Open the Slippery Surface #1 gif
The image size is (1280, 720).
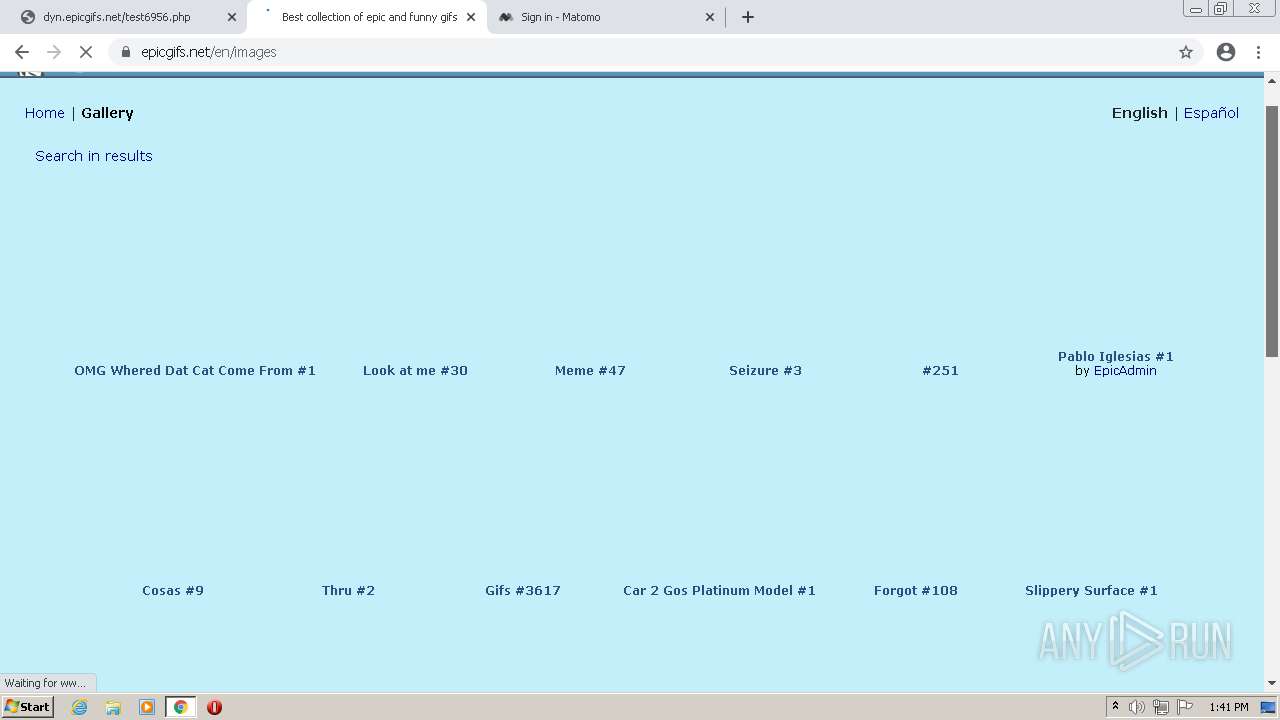pos(1091,590)
